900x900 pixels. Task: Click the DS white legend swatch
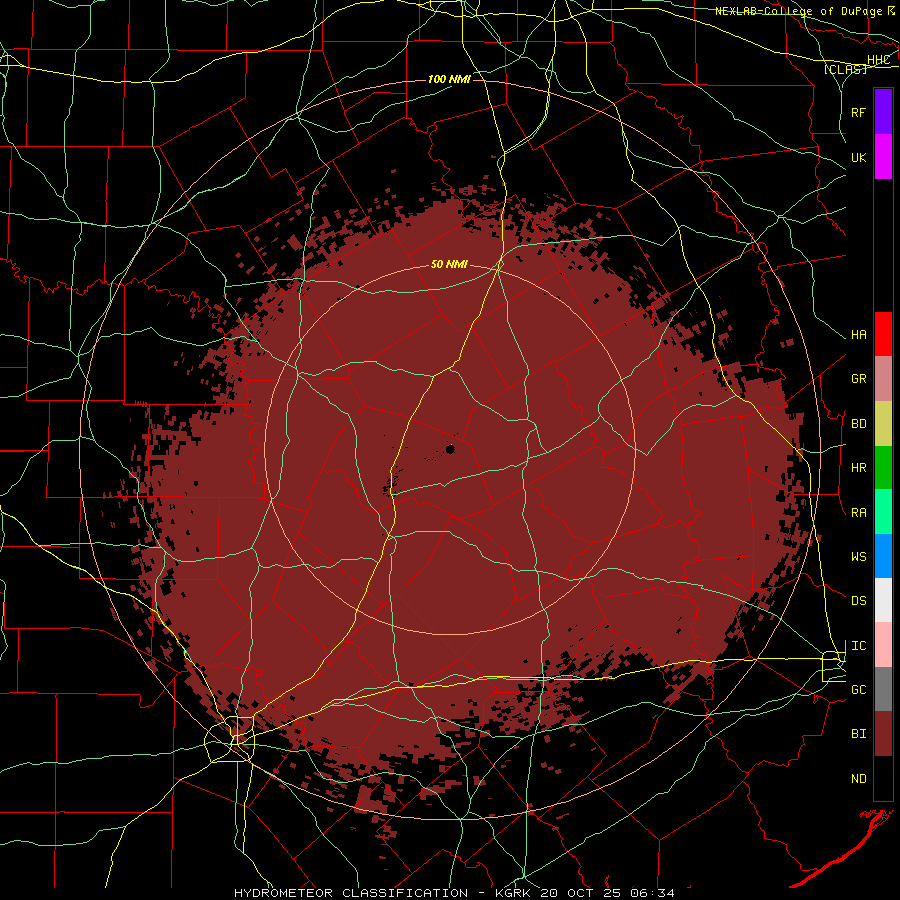coord(883,600)
